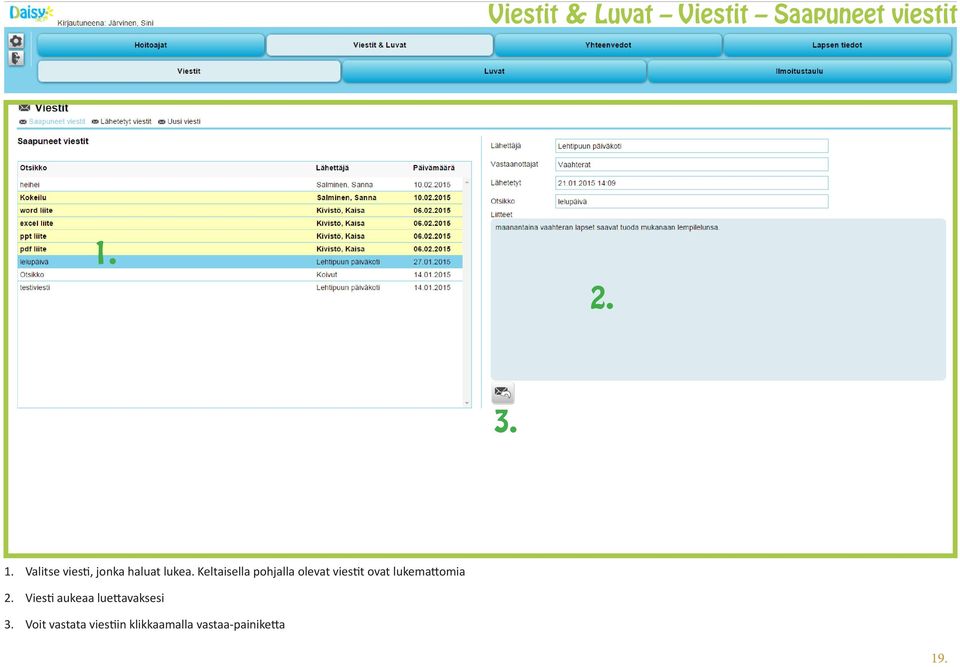Viewport: 960px width, 667px height.
Task: Open the Lapsen tiedot tab
Action: click(x=837, y=45)
